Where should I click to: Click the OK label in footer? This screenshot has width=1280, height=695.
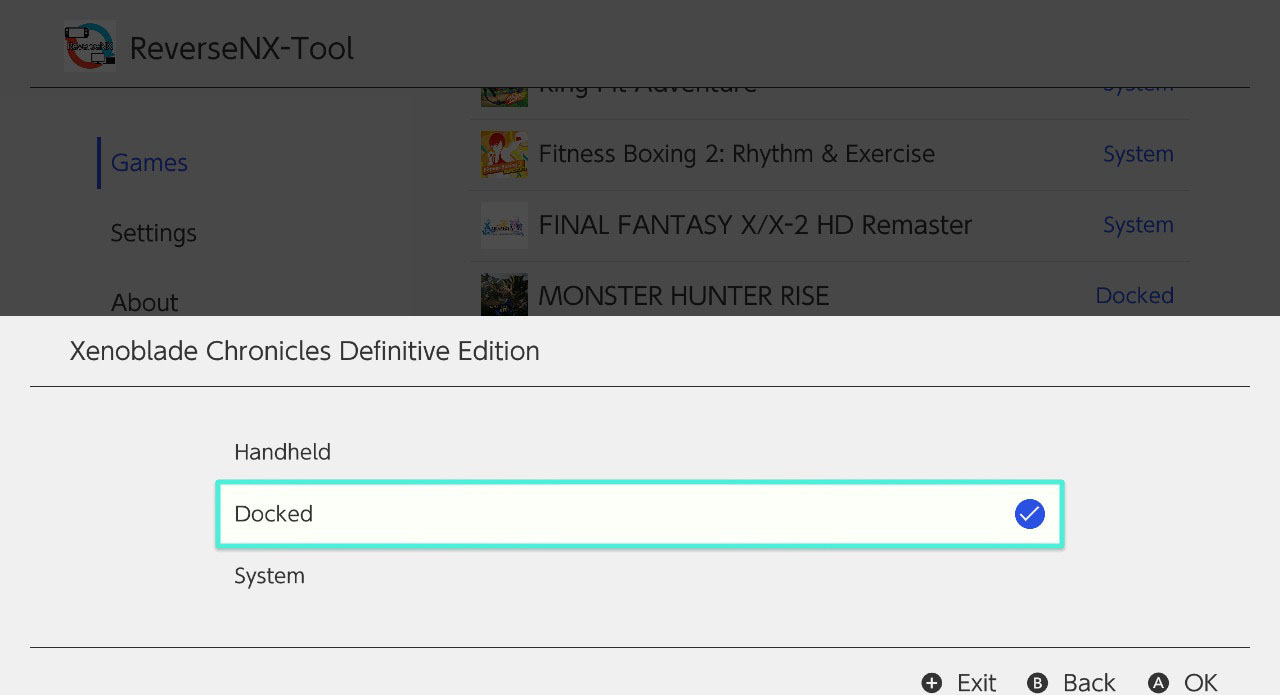1201,683
